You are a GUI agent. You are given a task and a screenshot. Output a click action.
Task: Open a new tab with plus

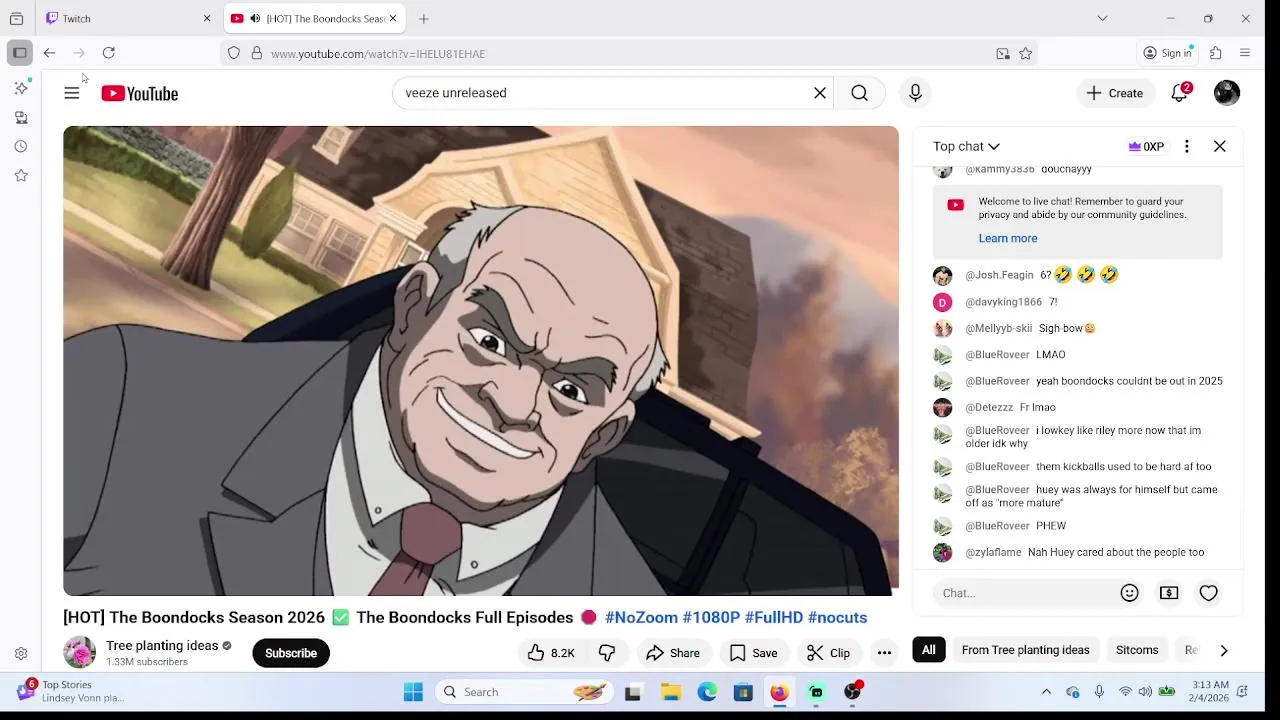424,18
